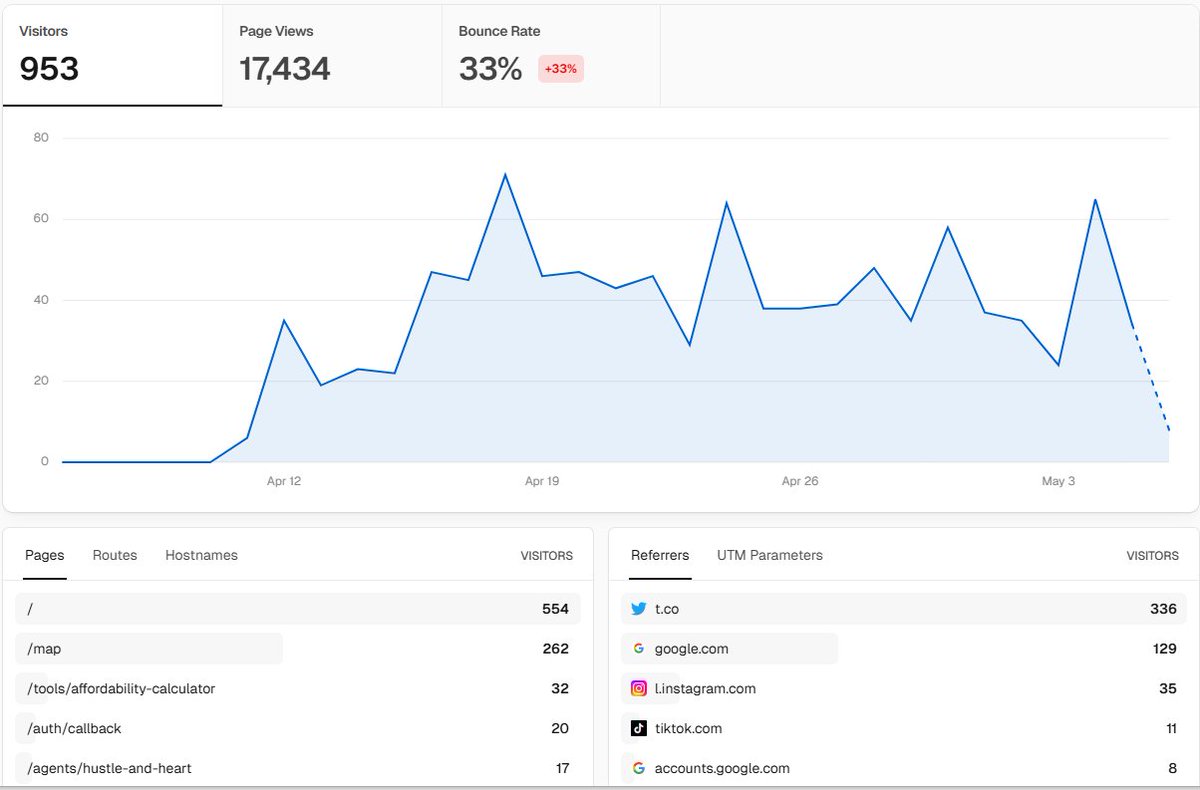The height and width of the screenshot is (790, 1200).
Task: Select the Visitors metric tab
Action: click(x=112, y=56)
